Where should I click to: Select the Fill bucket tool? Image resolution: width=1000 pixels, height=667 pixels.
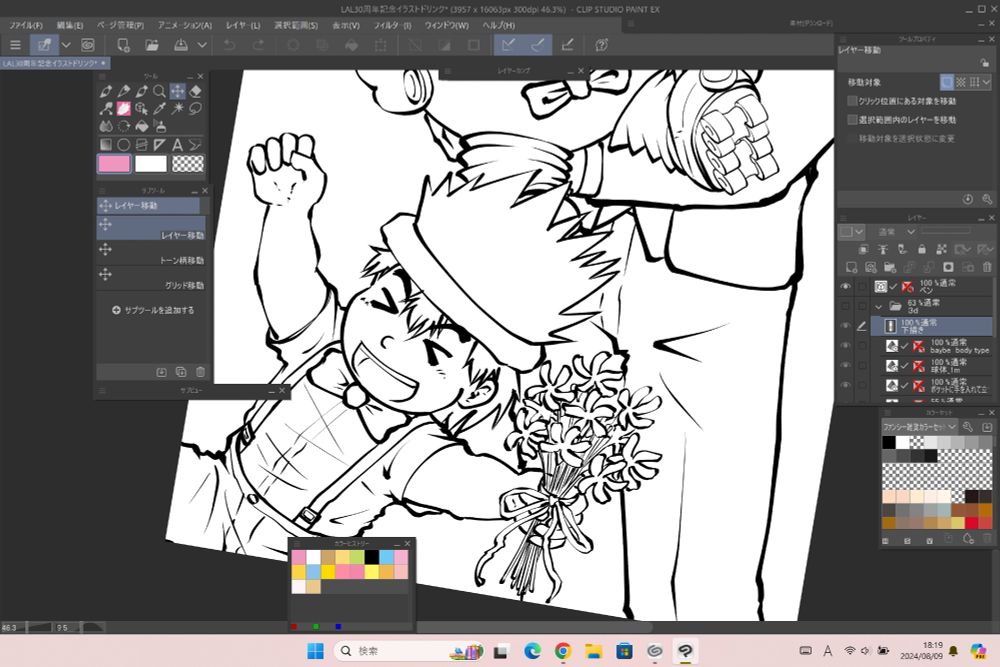point(142,126)
